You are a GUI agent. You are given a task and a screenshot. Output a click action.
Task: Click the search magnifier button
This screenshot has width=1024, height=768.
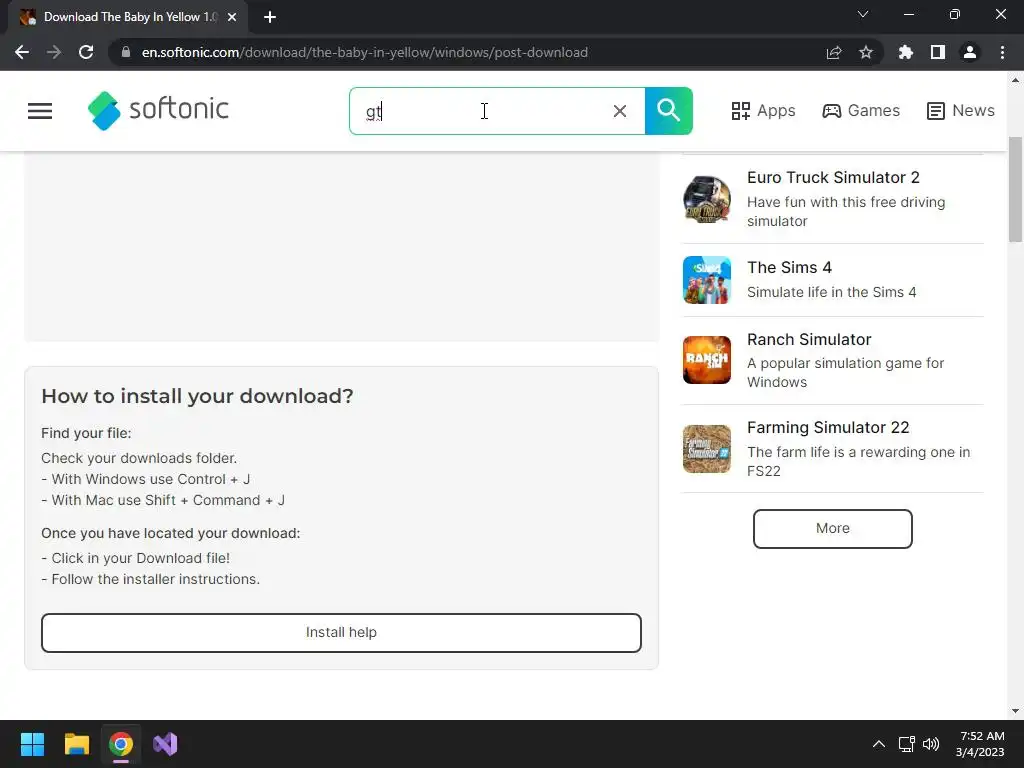pyautogui.click(x=668, y=111)
